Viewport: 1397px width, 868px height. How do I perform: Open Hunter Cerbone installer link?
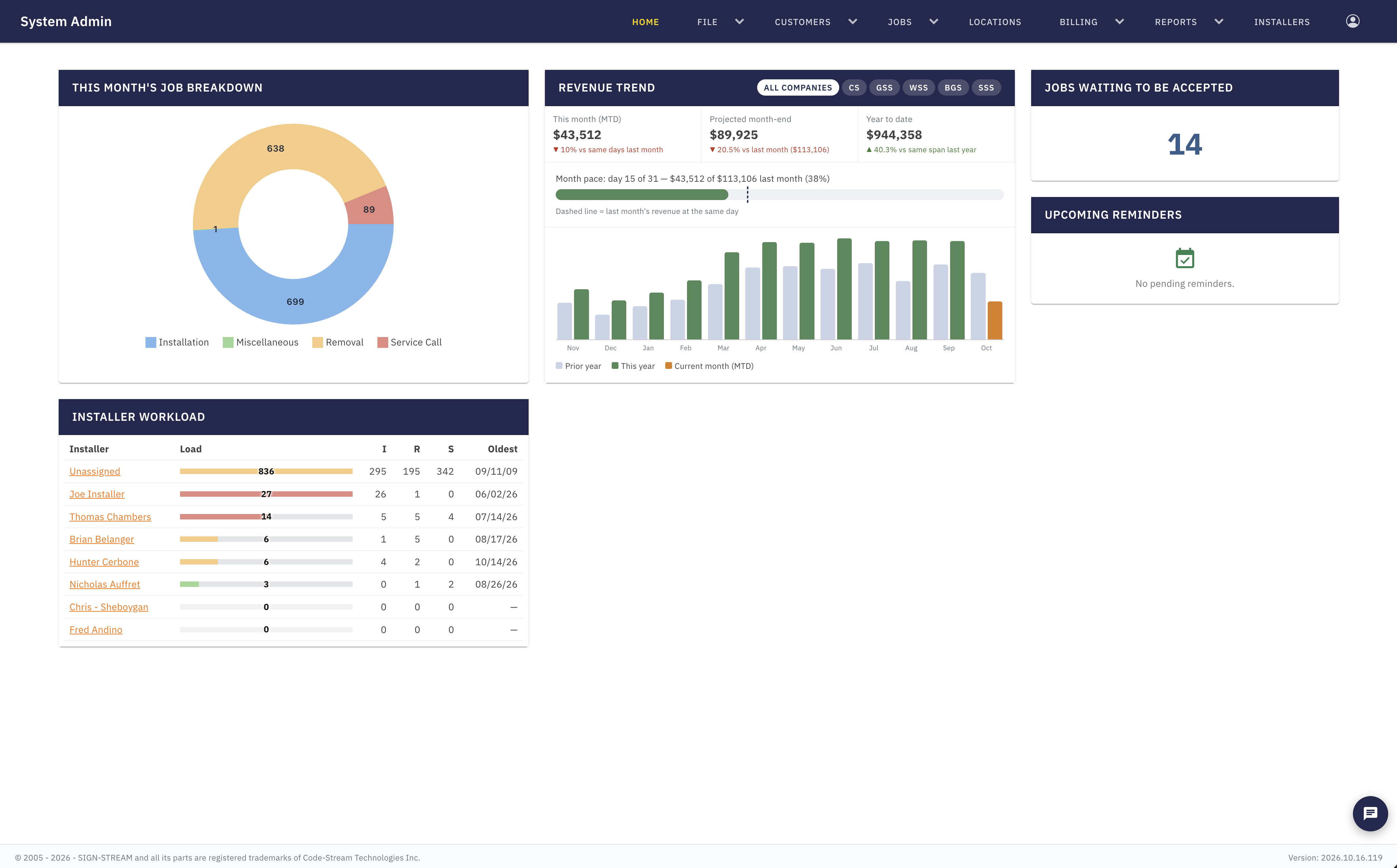[104, 562]
